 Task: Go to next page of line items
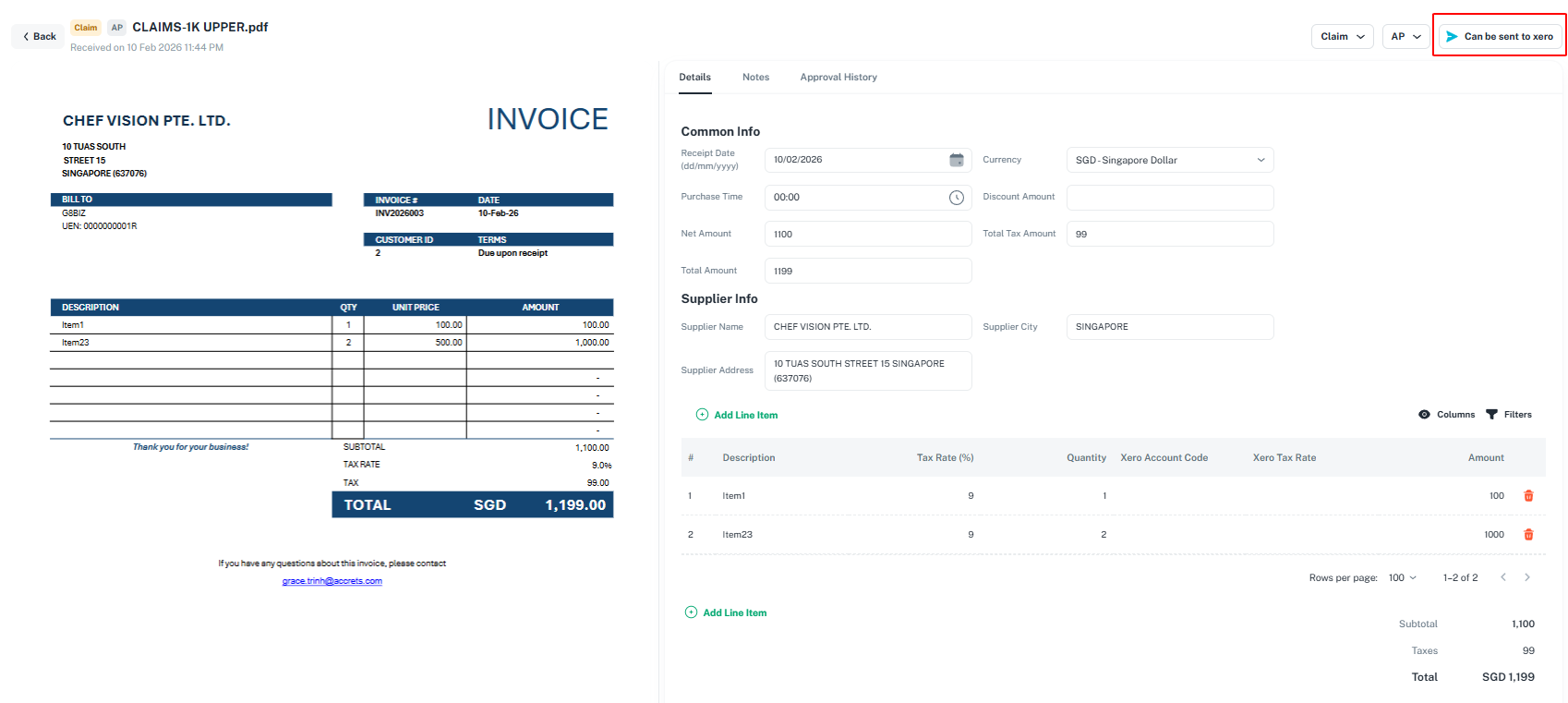1526,577
